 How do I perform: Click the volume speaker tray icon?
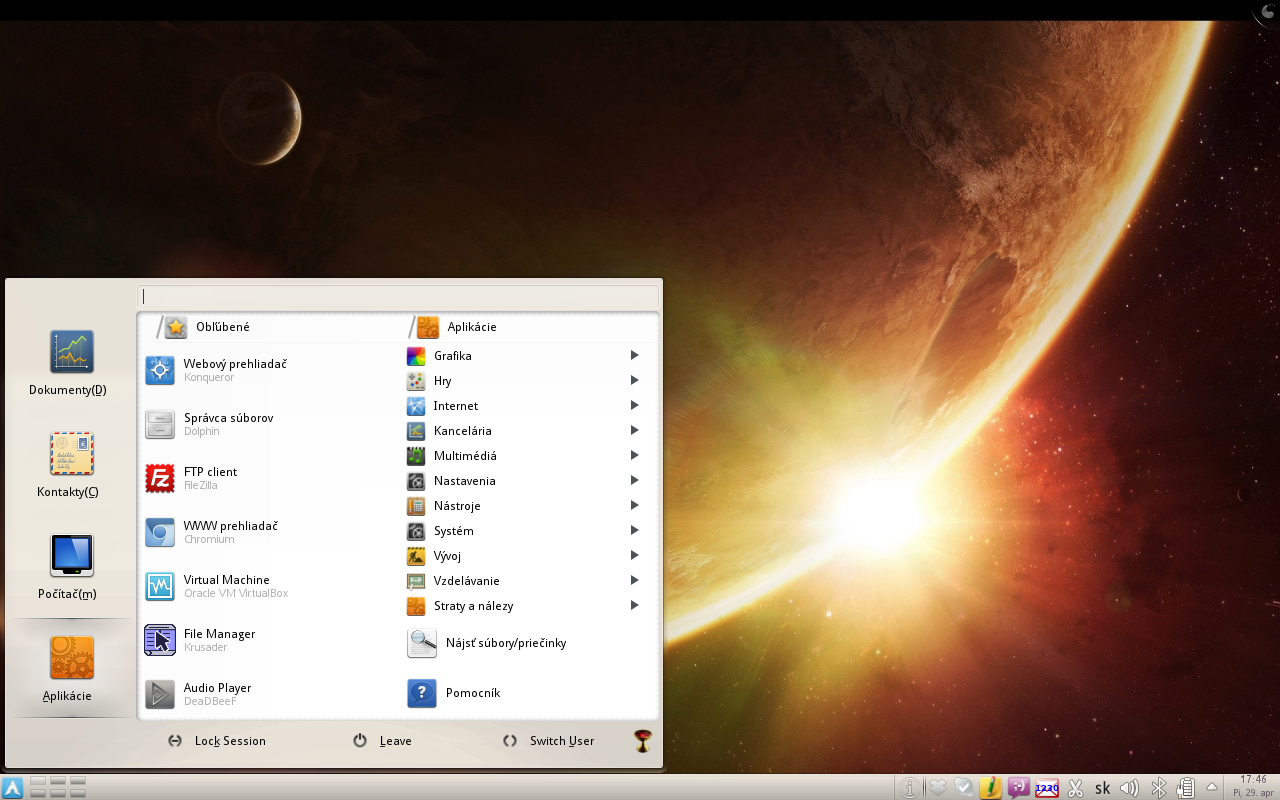(1129, 788)
